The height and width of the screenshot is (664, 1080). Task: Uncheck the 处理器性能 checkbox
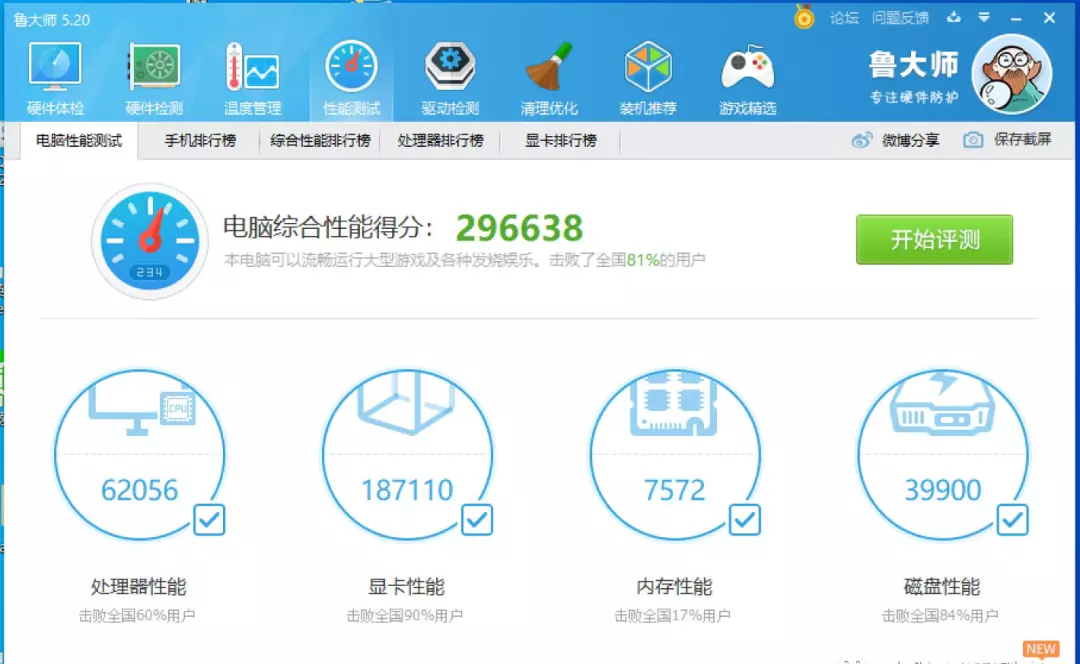(209, 520)
